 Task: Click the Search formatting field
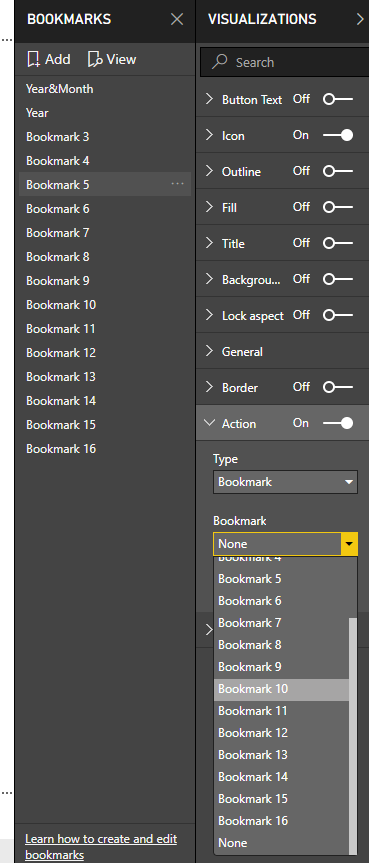(284, 62)
